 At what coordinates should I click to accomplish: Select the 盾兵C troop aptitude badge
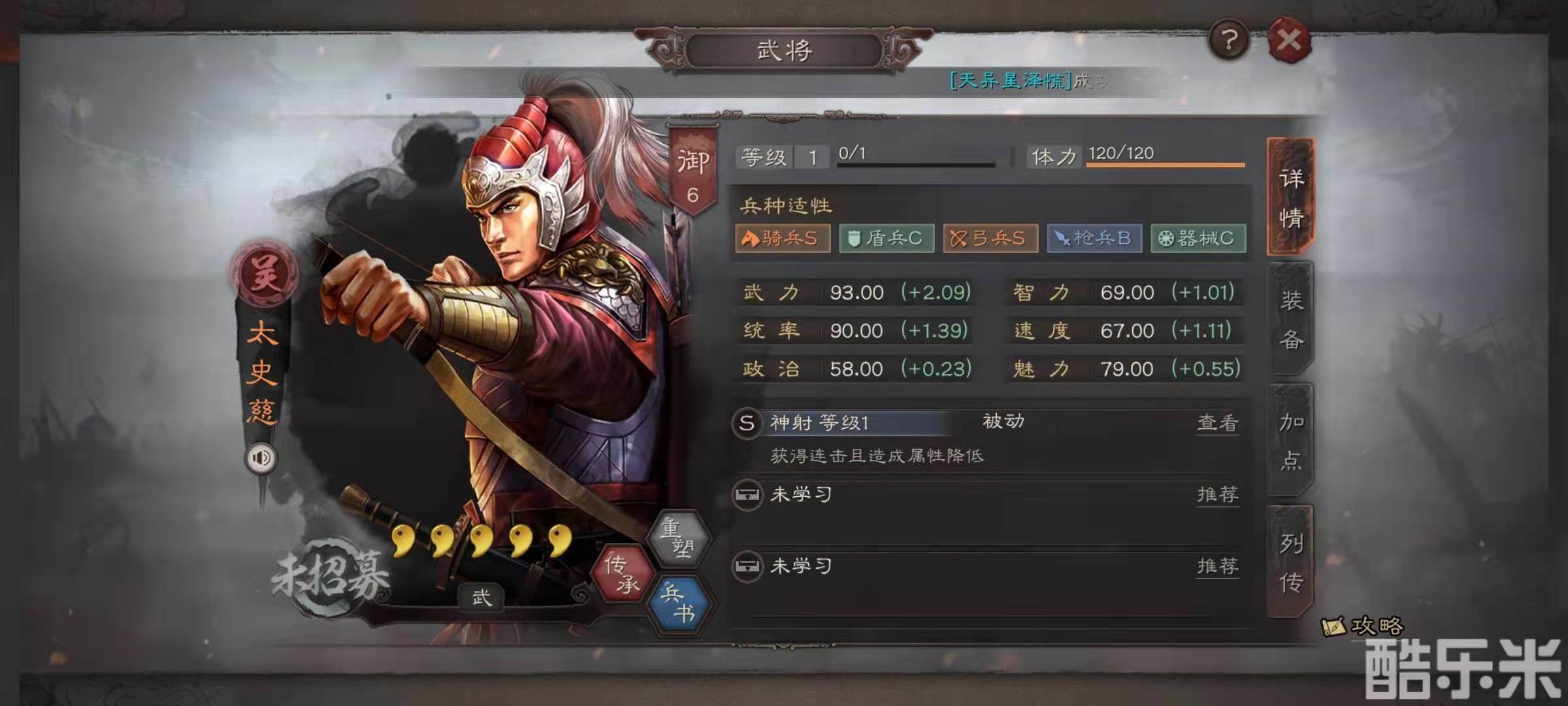point(887,239)
